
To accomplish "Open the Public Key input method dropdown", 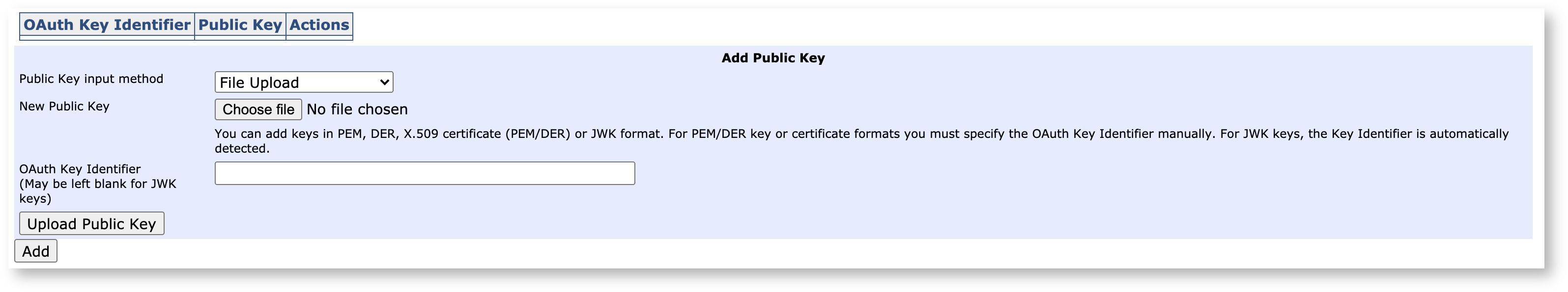I will coord(303,82).
